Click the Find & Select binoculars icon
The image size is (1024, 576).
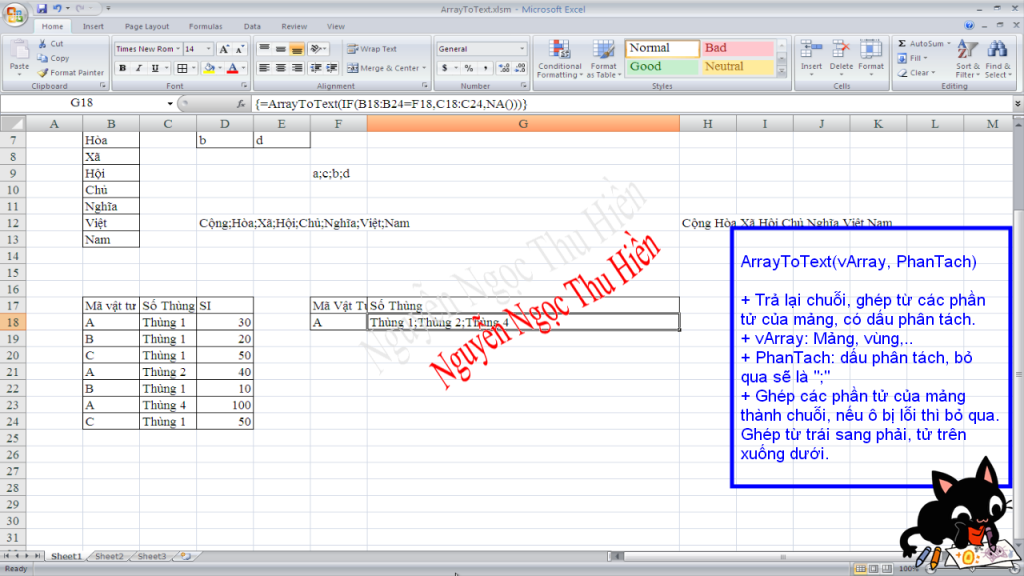[x=996, y=57]
